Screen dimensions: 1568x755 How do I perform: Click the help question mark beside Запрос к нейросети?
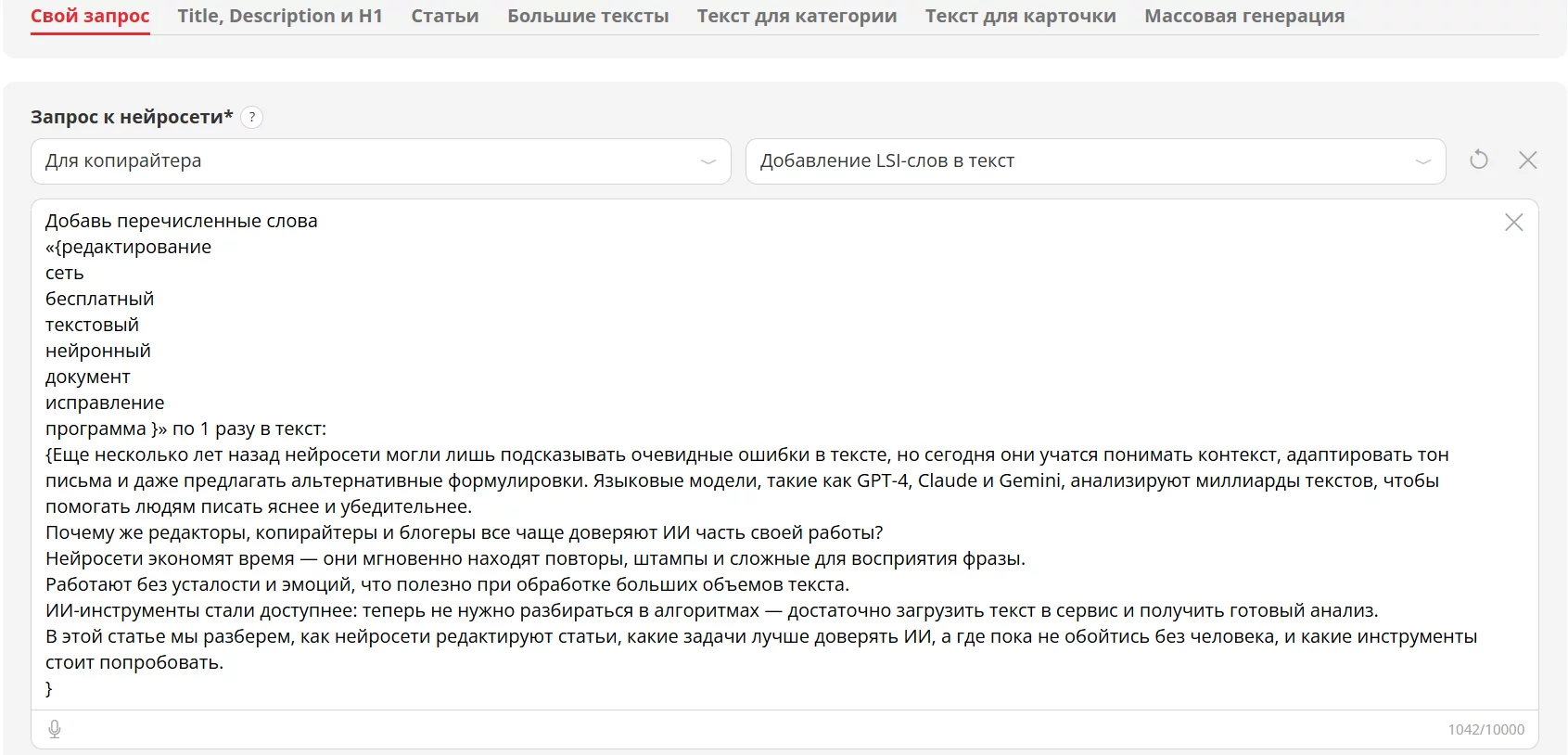tap(251, 118)
